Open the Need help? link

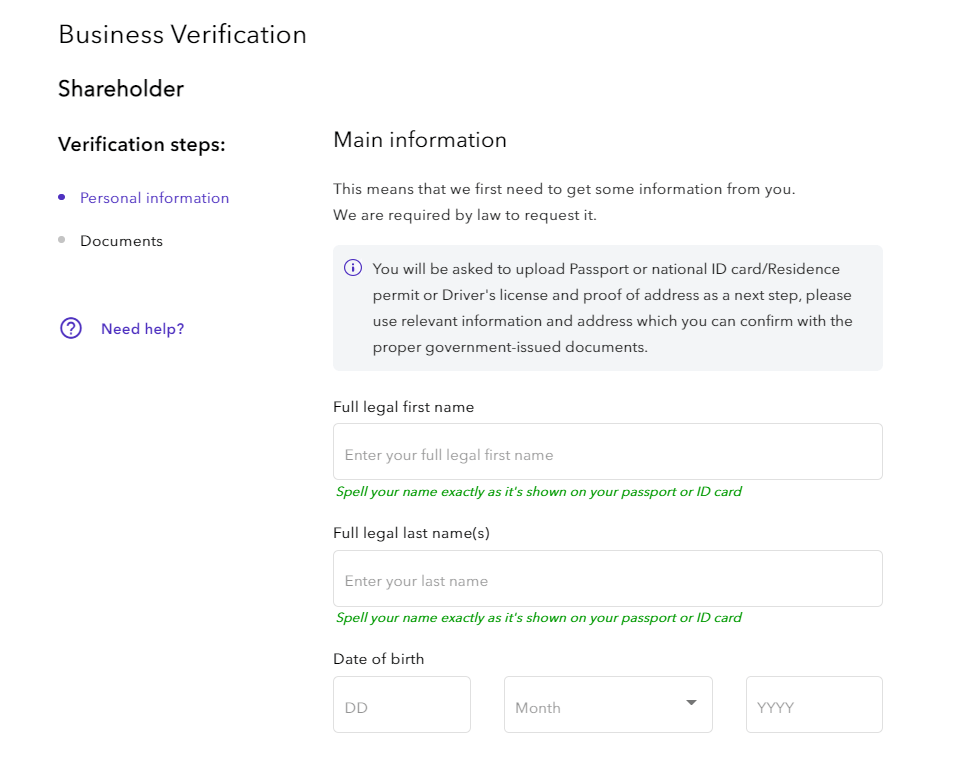coord(142,329)
